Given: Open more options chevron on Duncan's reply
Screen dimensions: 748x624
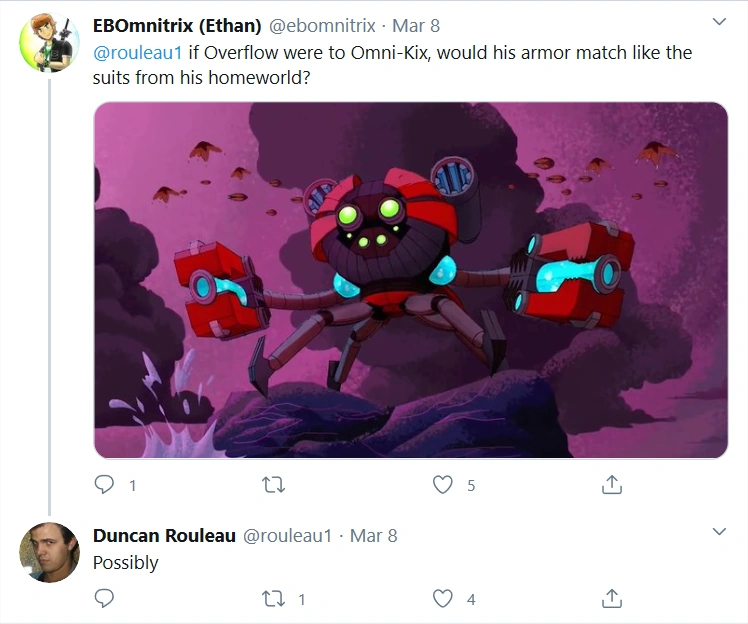Looking at the screenshot, I should (719, 531).
